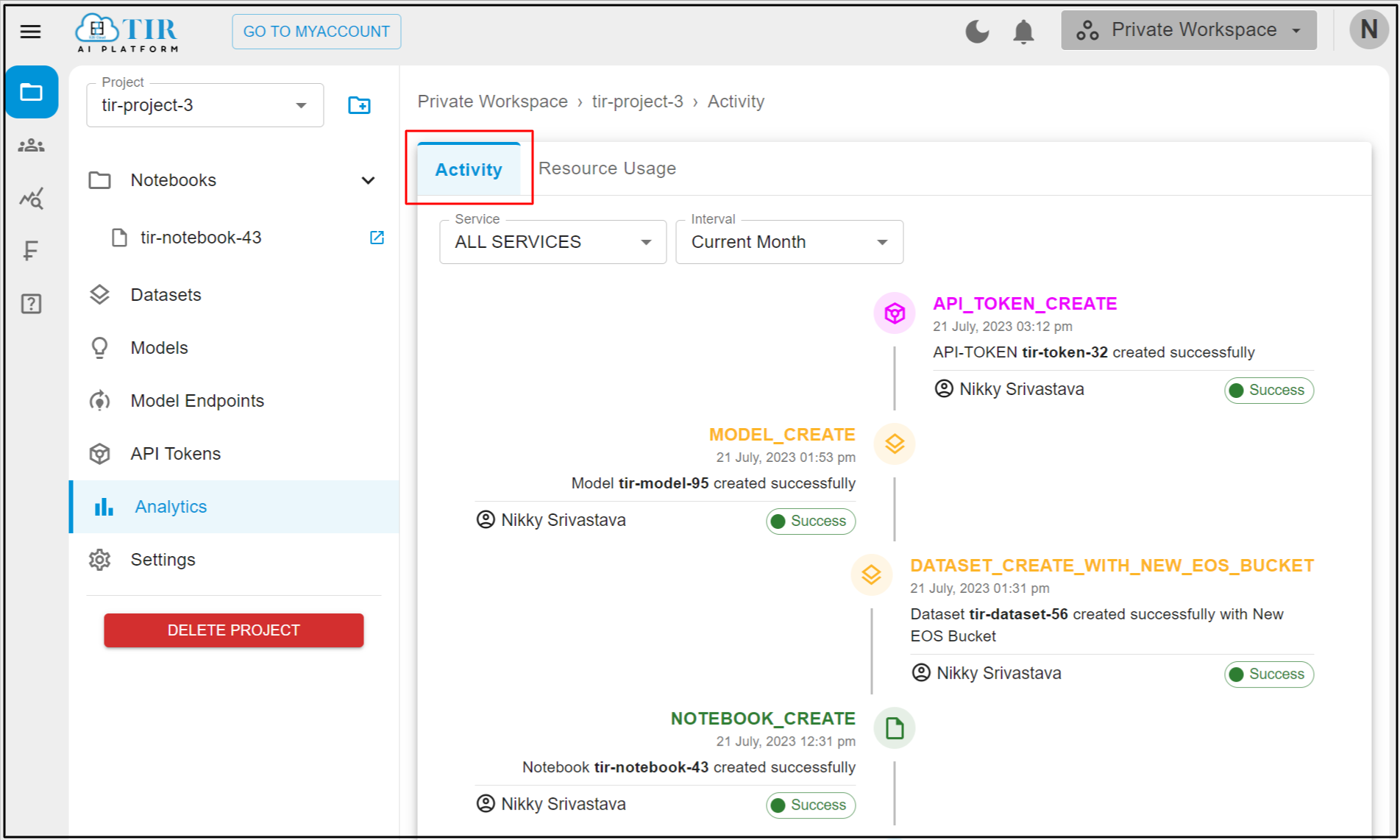The height and width of the screenshot is (840, 1400).
Task: Open the billing currency sidebar icon
Action: point(30,251)
